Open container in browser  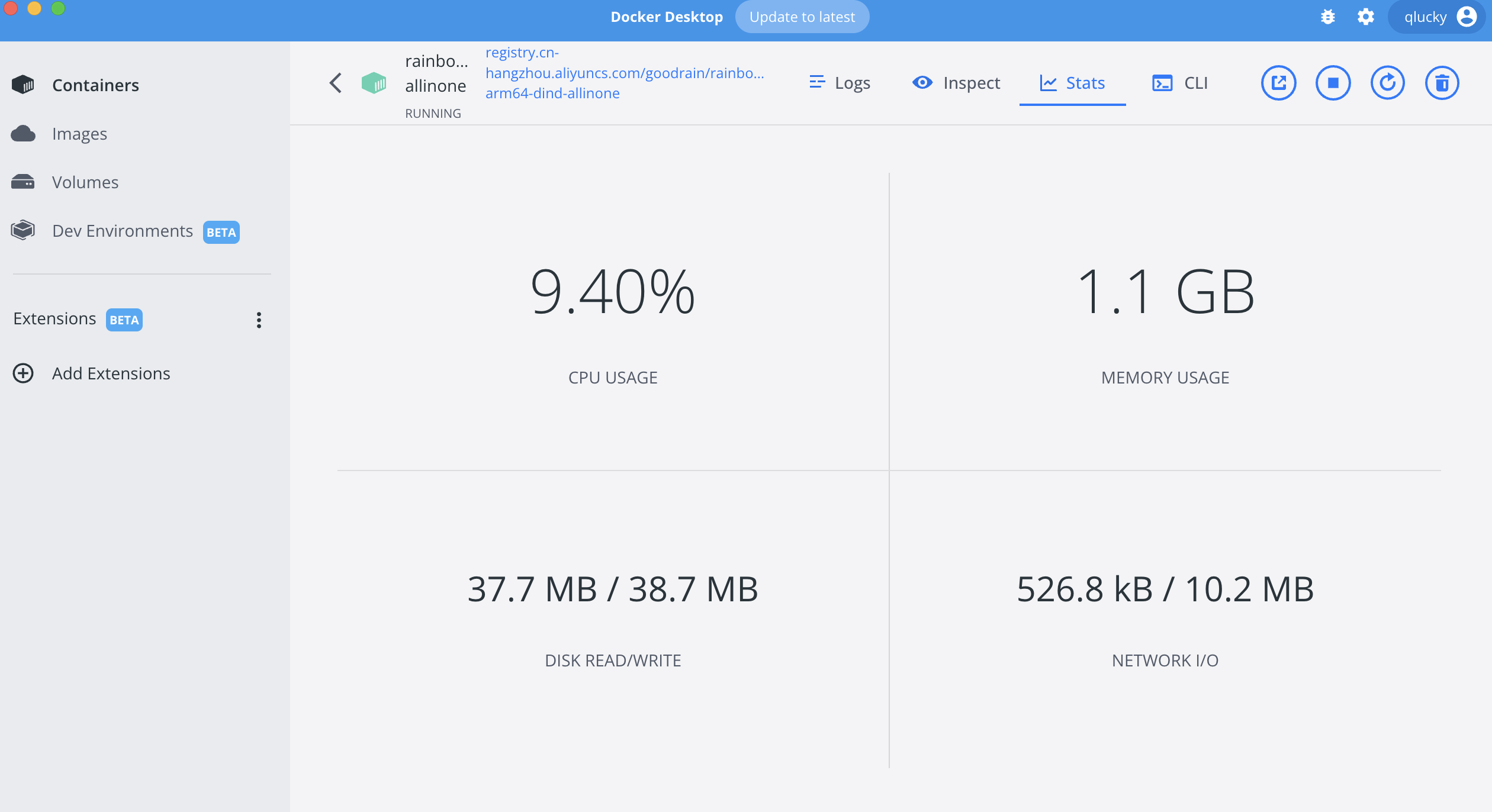(x=1279, y=83)
